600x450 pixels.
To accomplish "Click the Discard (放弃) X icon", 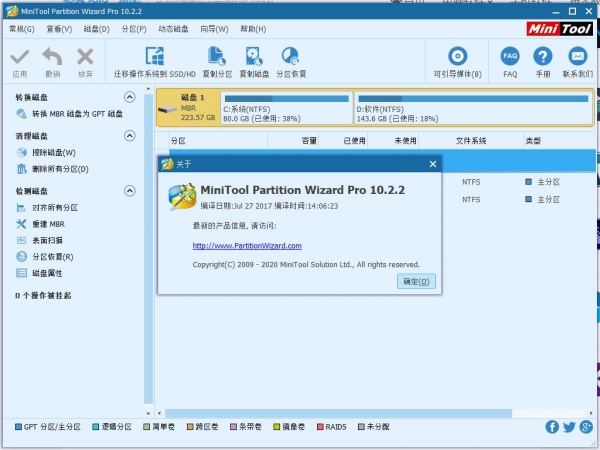I will [85, 57].
